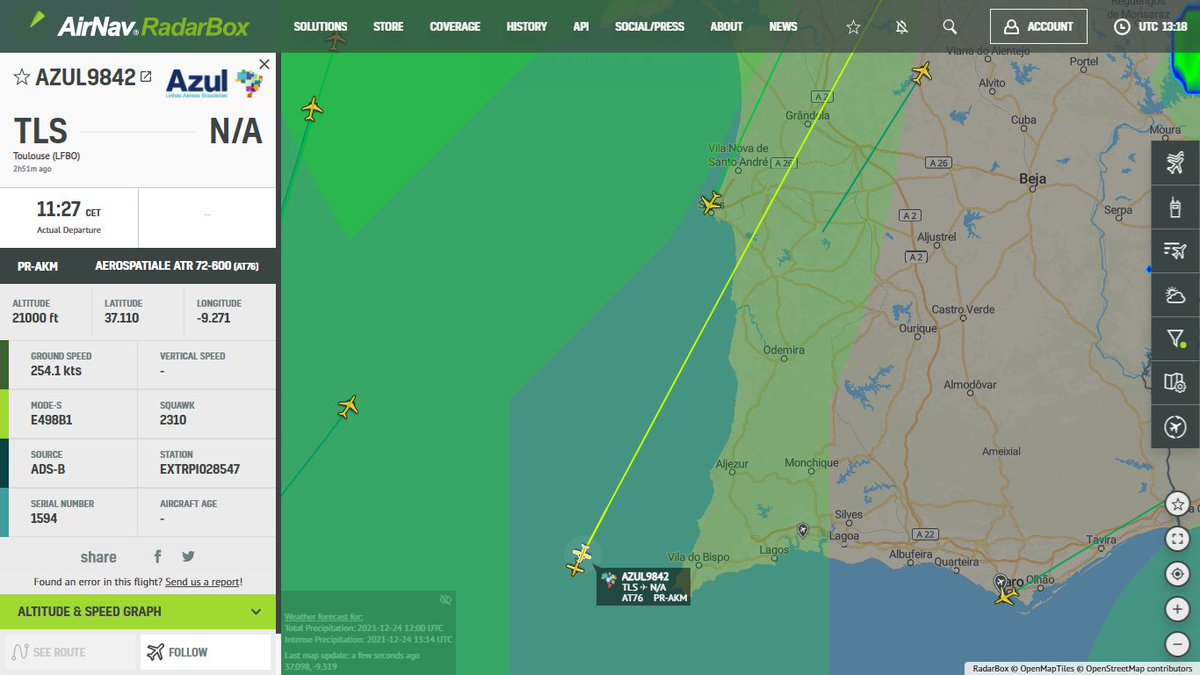Open the aircraft layers sidebar icon
This screenshot has height=675, width=1200.
(x=1175, y=163)
